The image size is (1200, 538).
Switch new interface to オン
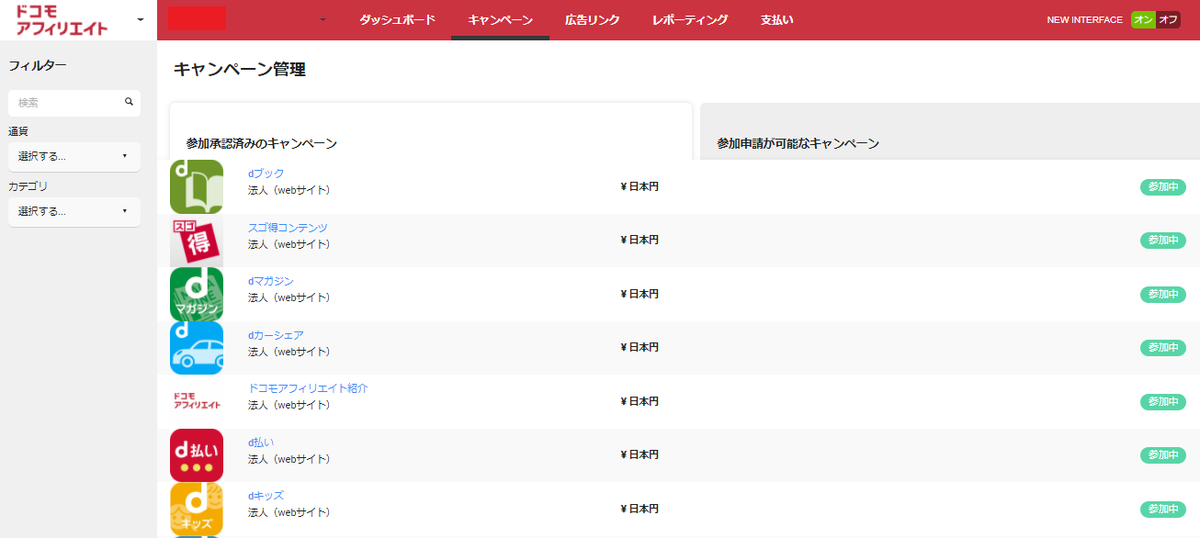1143,20
